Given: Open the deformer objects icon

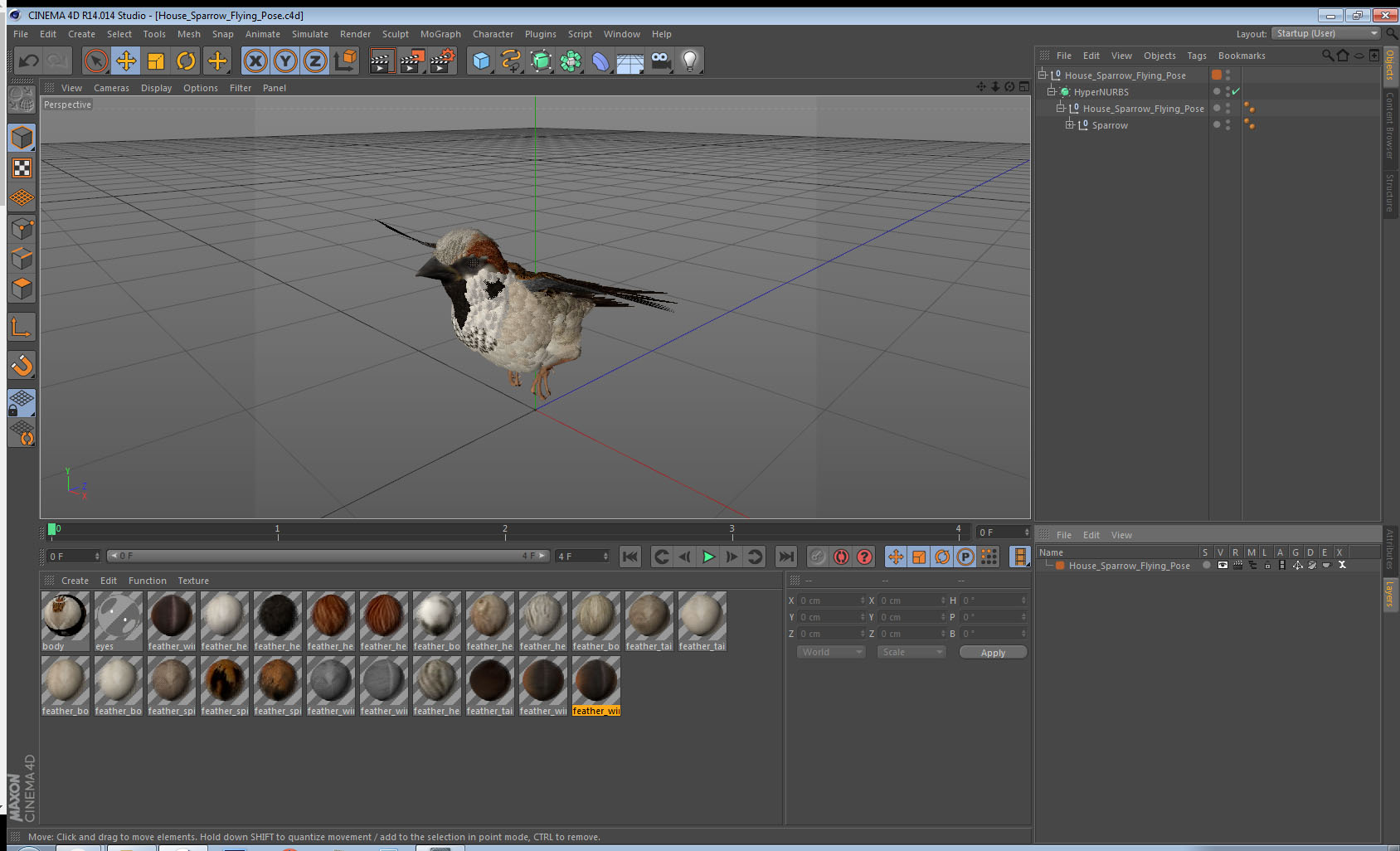Looking at the screenshot, I should (600, 61).
